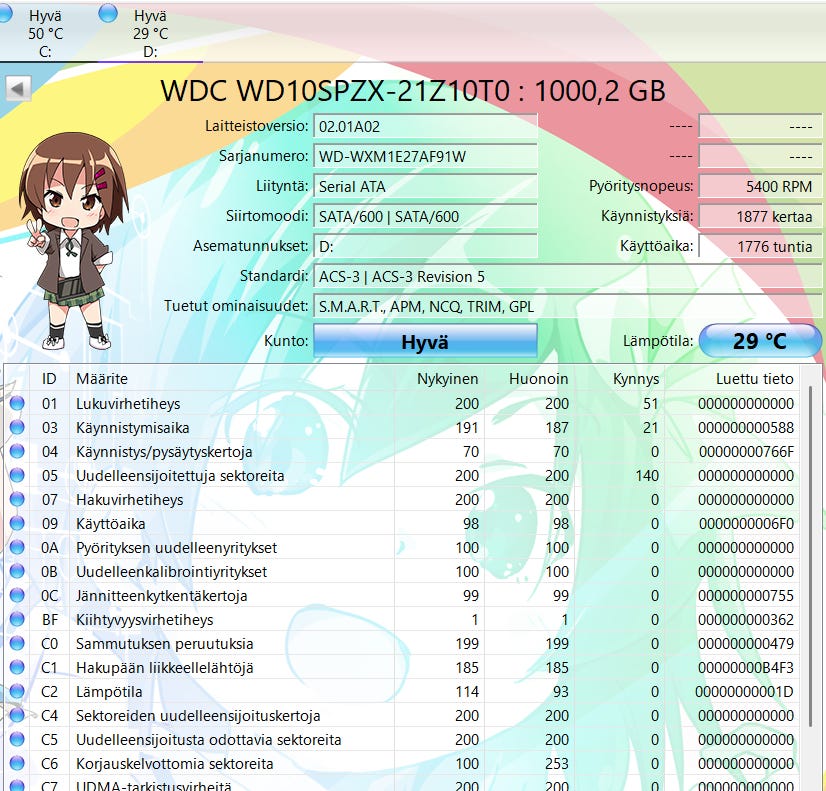Click the Sarjanumero serial number field
This screenshot has width=826, height=791.
[425, 157]
